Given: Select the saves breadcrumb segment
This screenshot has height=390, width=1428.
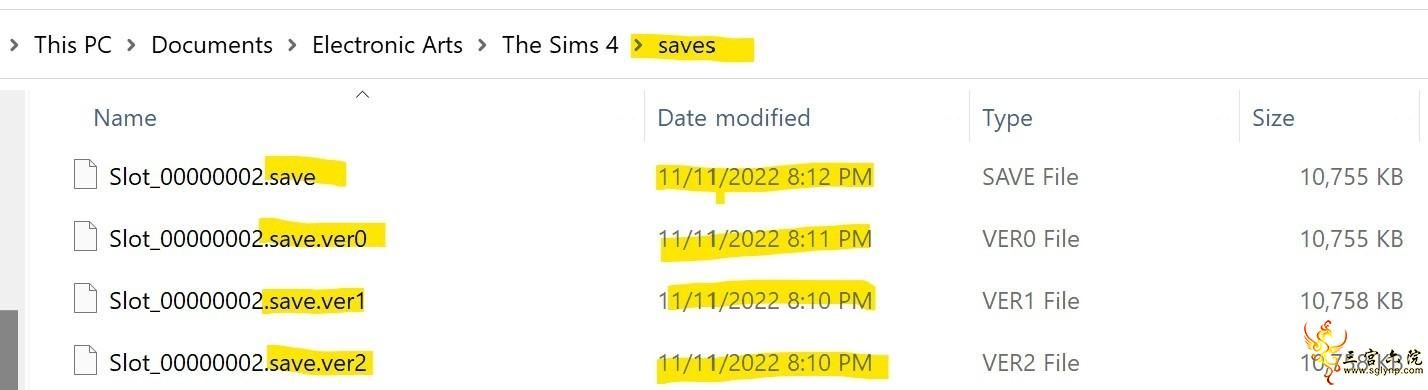Looking at the screenshot, I should tap(687, 45).
